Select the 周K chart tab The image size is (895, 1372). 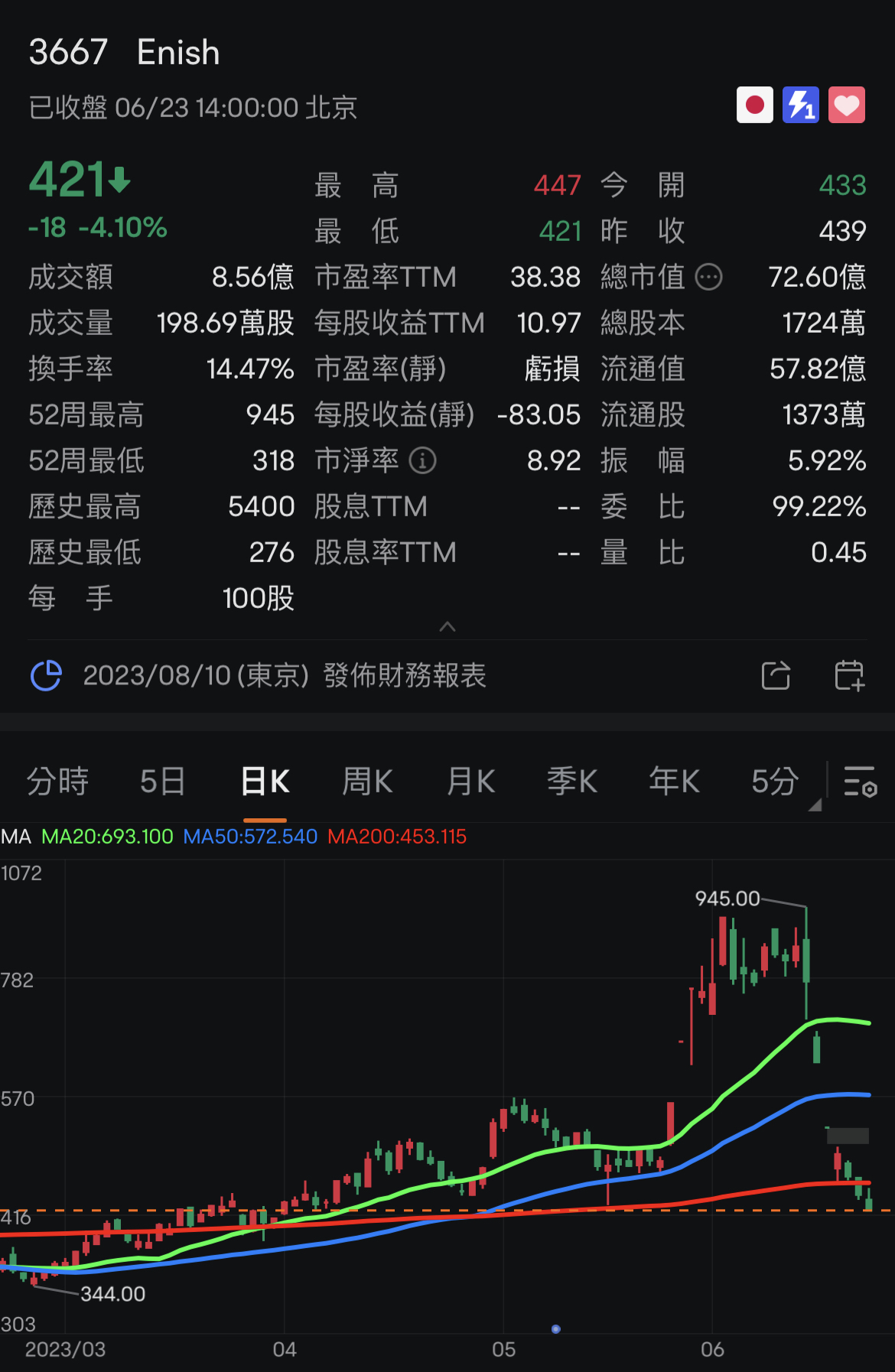(367, 782)
